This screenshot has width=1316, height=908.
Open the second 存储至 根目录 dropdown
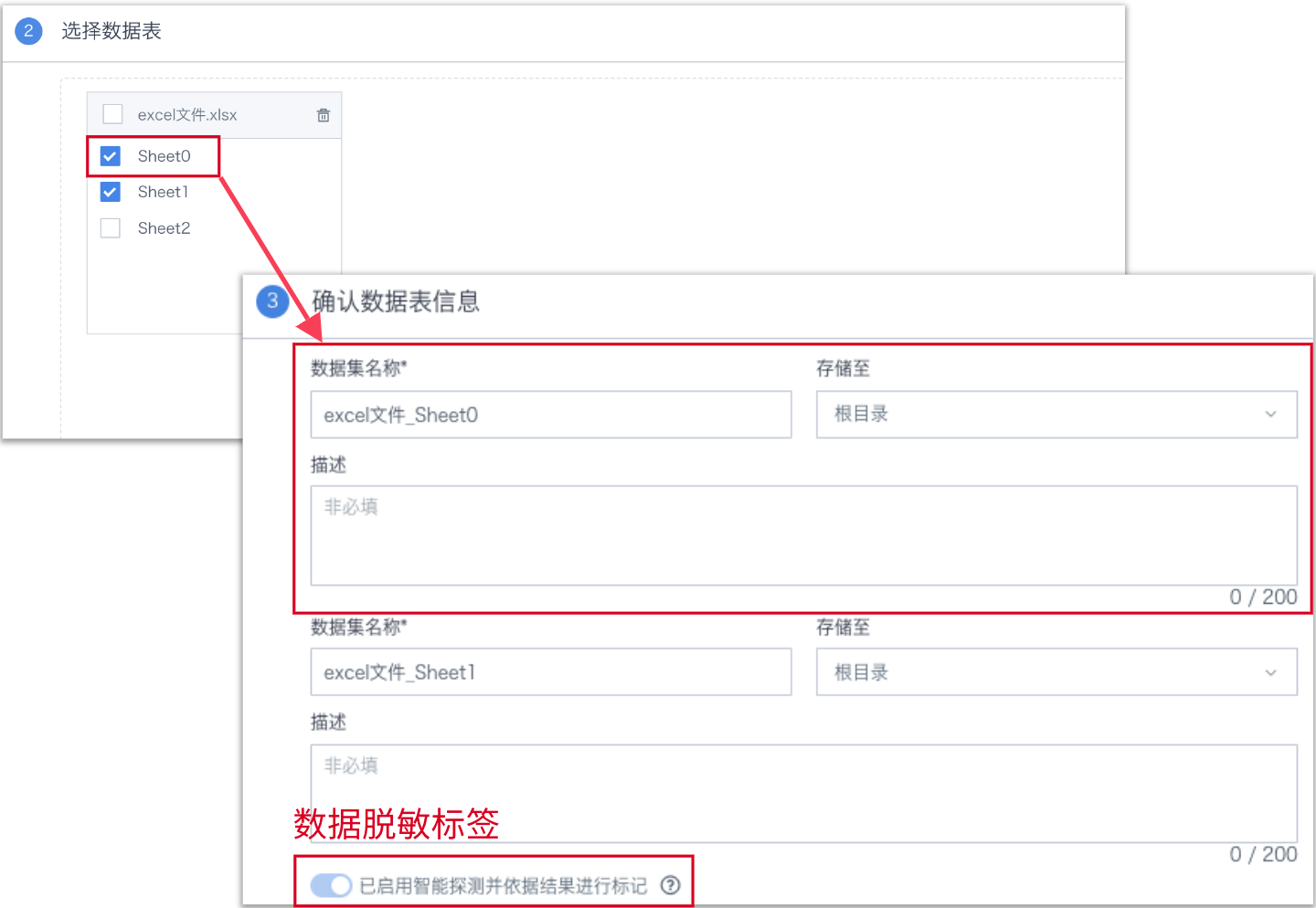point(1056,672)
